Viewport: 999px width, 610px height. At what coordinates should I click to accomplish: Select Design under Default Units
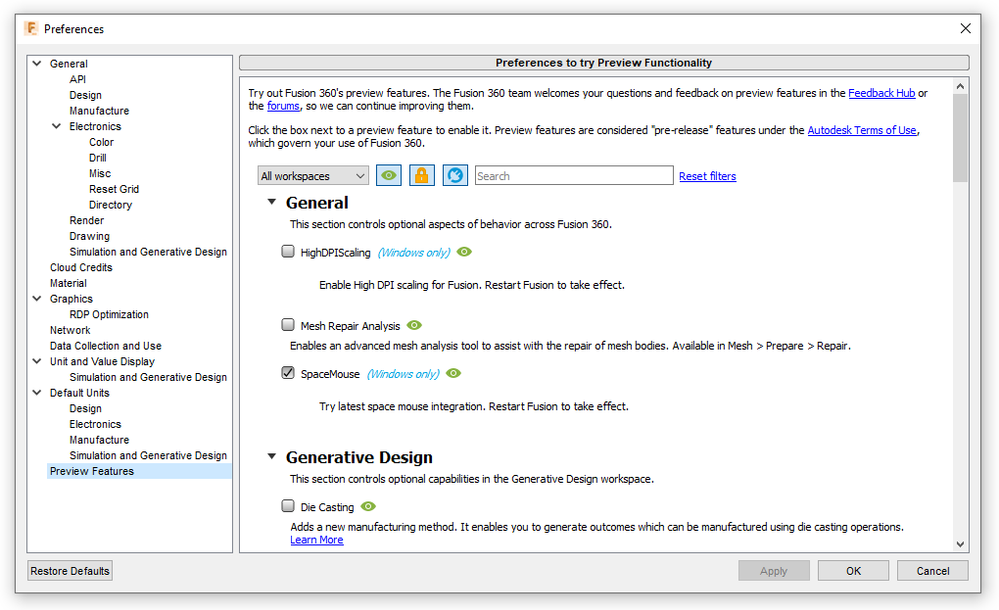click(85, 409)
